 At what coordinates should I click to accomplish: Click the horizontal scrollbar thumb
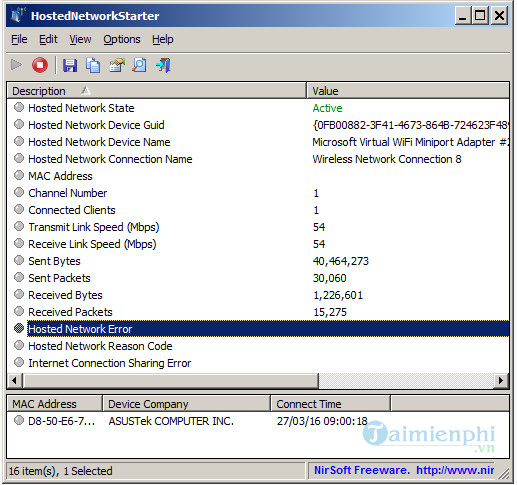pyautogui.click(x=170, y=380)
